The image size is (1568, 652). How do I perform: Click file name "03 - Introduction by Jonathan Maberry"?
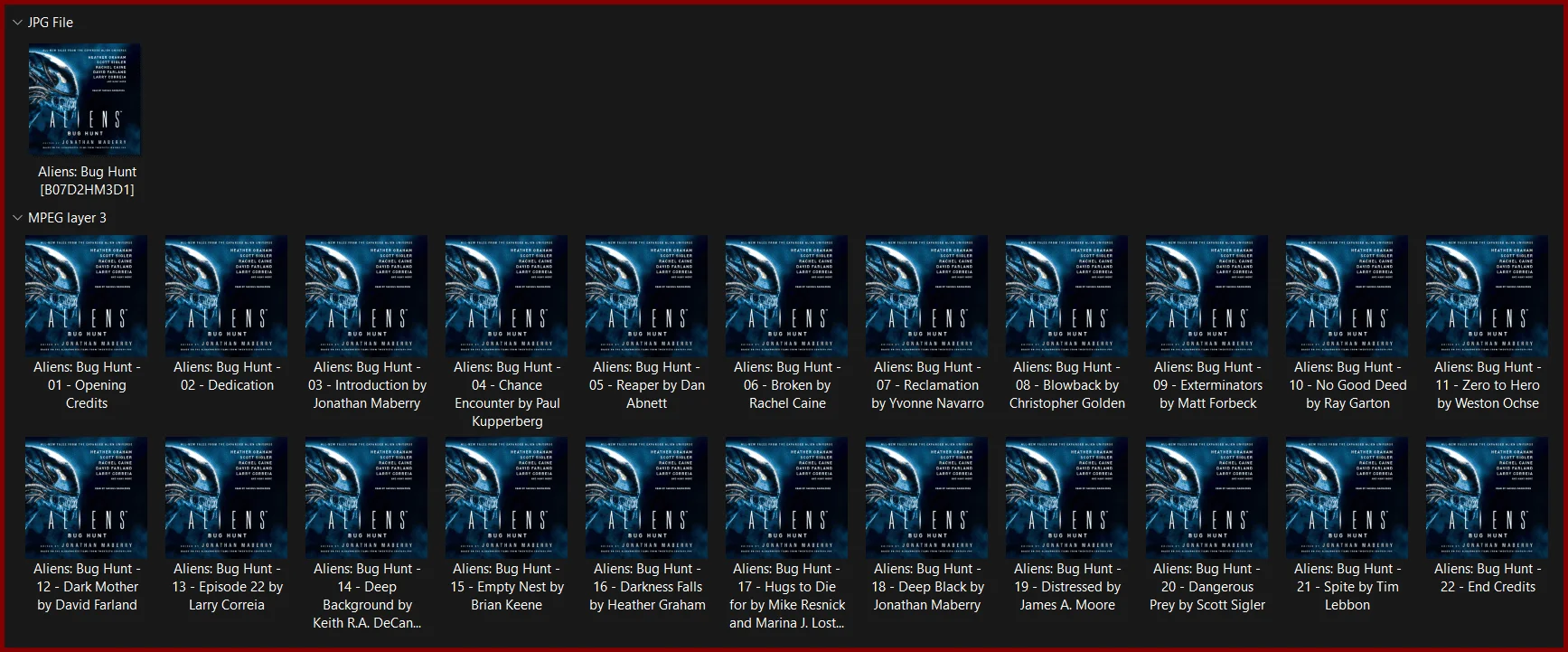point(367,385)
